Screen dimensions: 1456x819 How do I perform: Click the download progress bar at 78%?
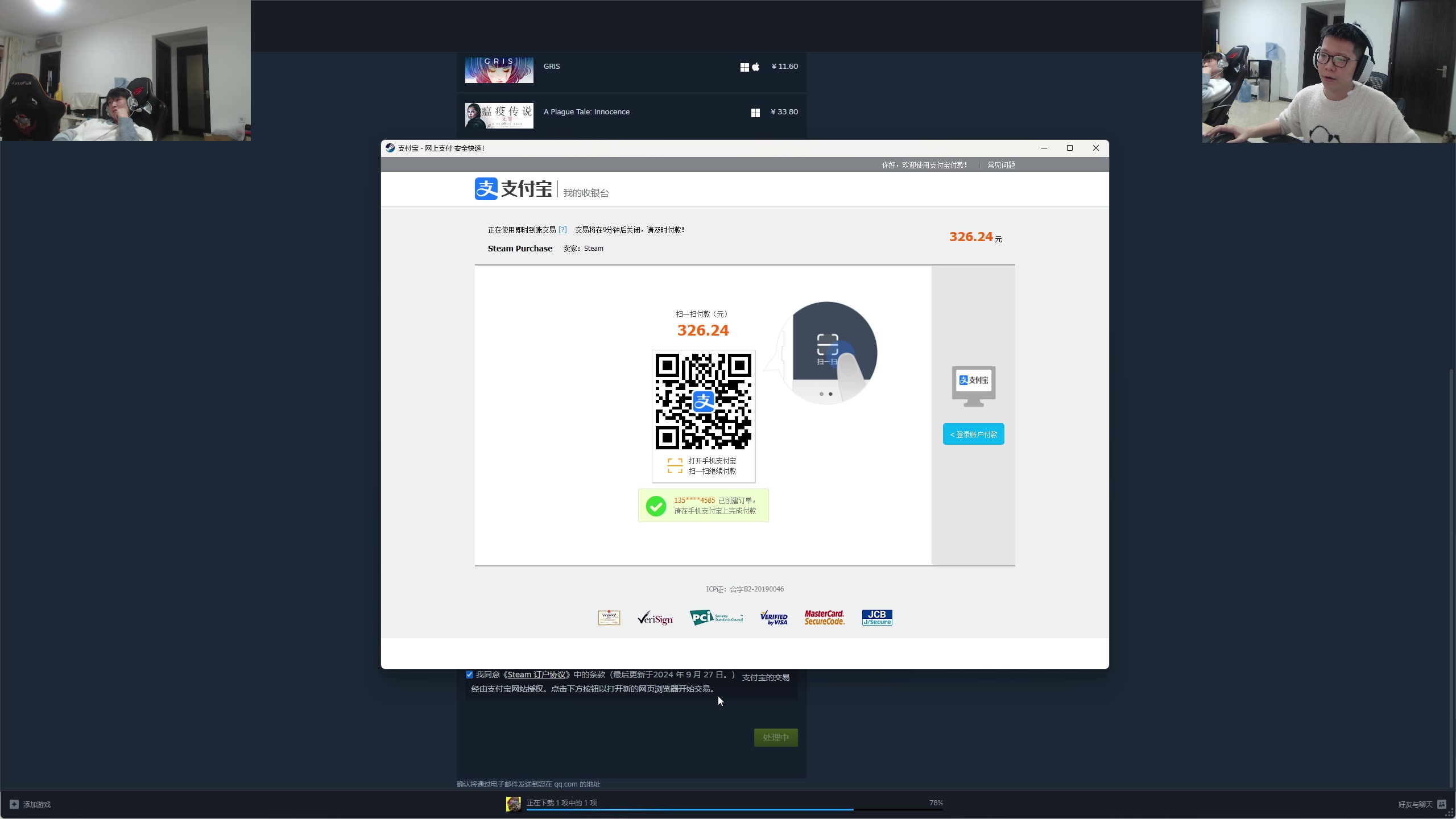735,809
